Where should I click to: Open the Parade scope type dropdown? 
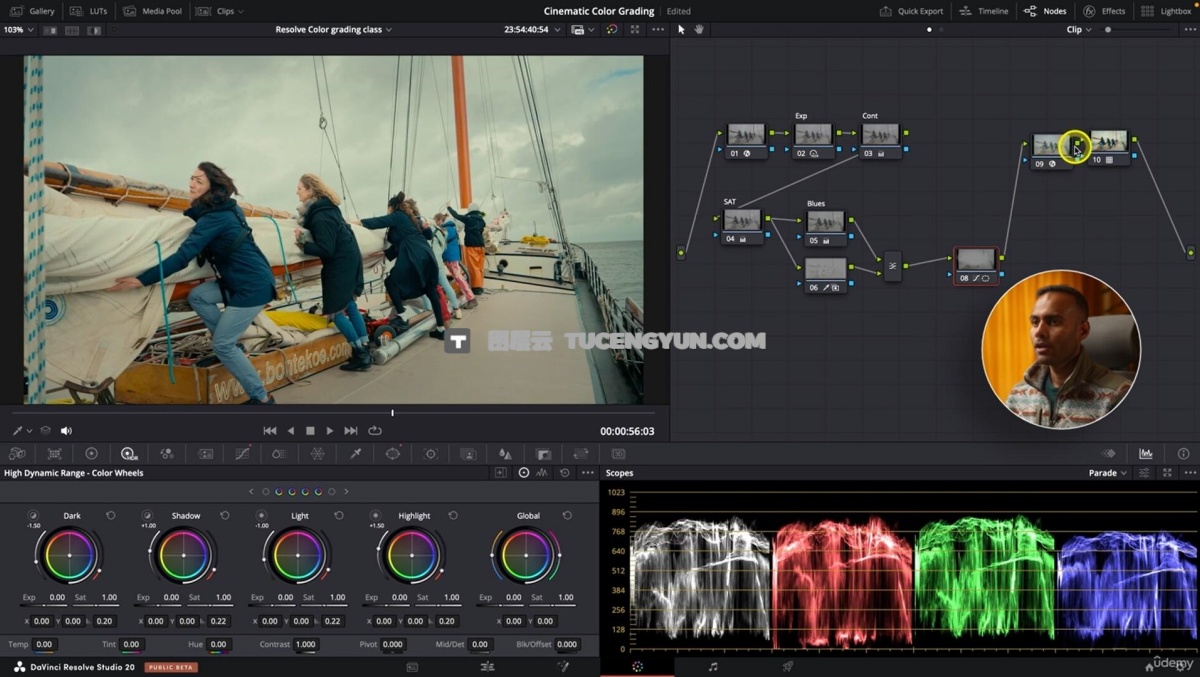click(x=1108, y=473)
